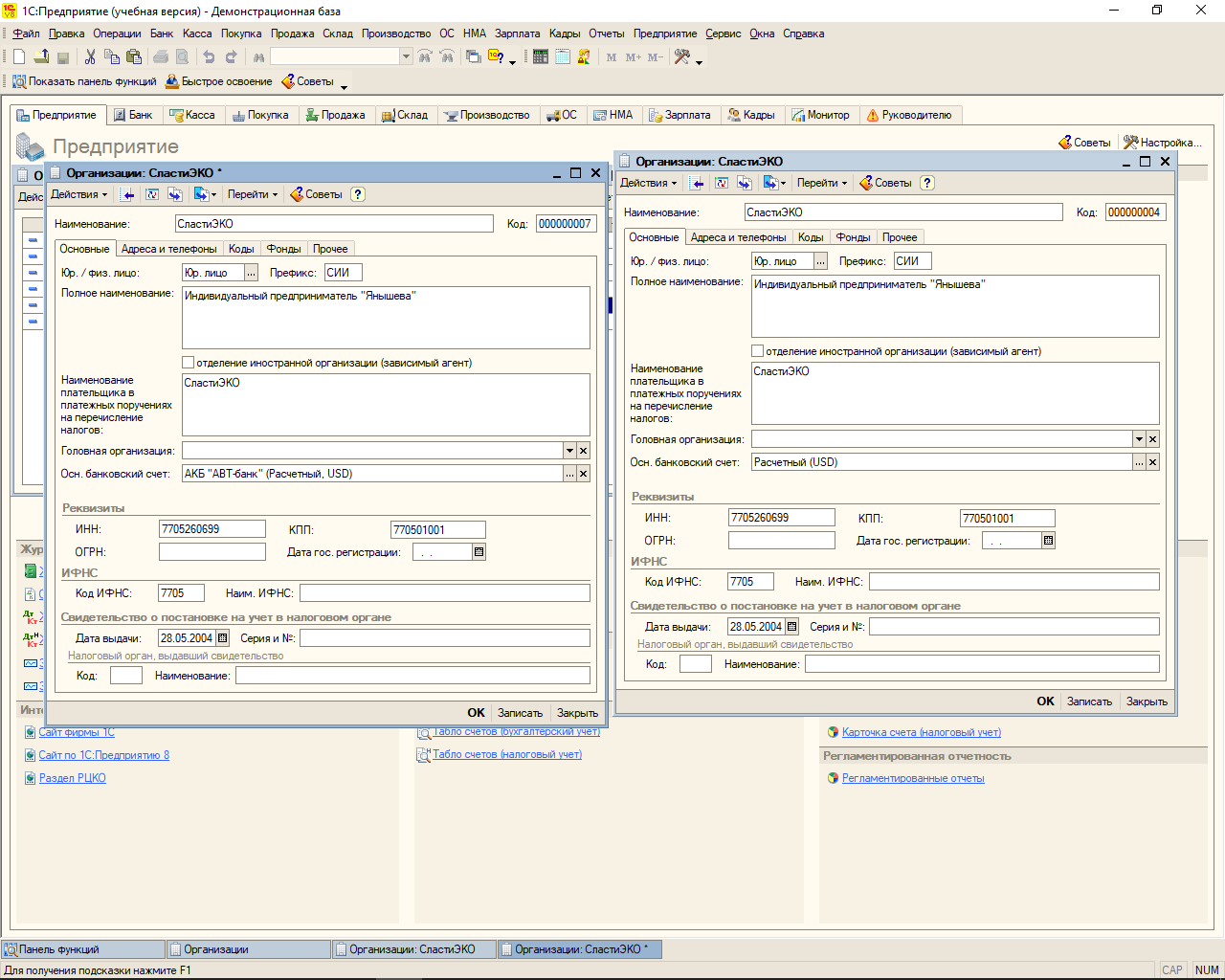Click the 1C help question icon
This screenshot has width=1225, height=980.
coord(497,57)
